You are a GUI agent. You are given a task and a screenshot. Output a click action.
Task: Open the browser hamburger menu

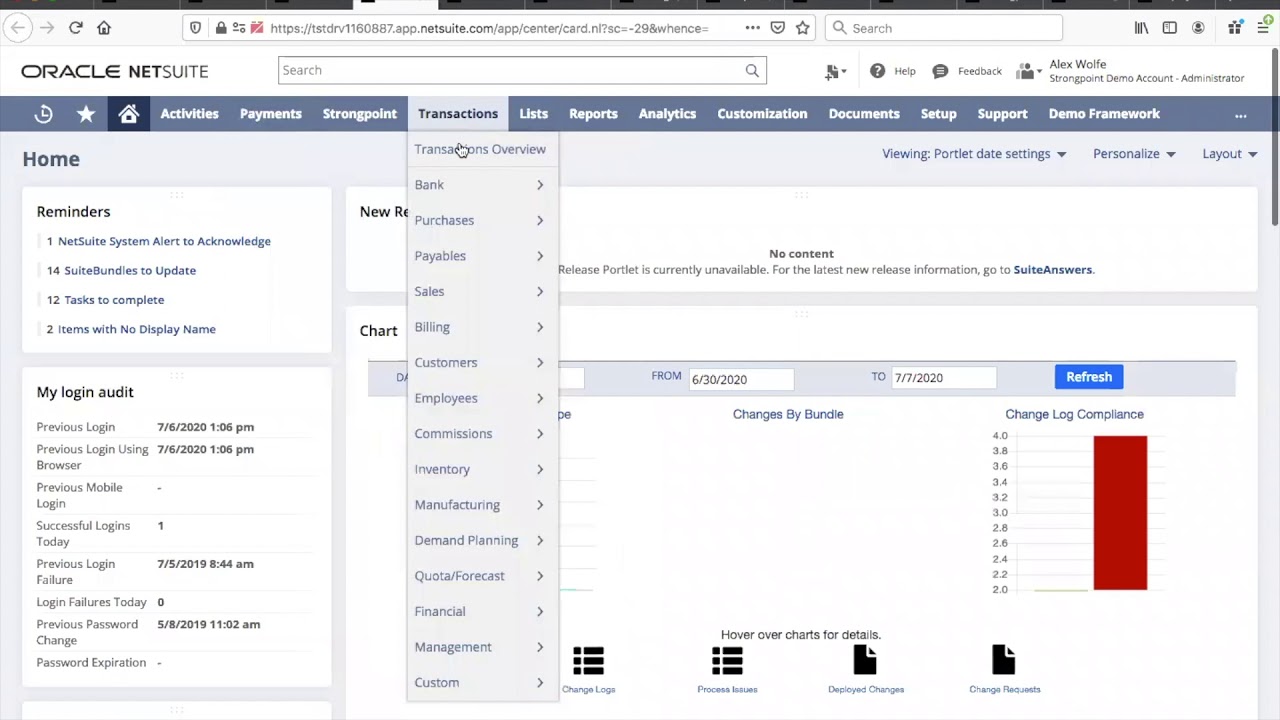coord(1262,28)
